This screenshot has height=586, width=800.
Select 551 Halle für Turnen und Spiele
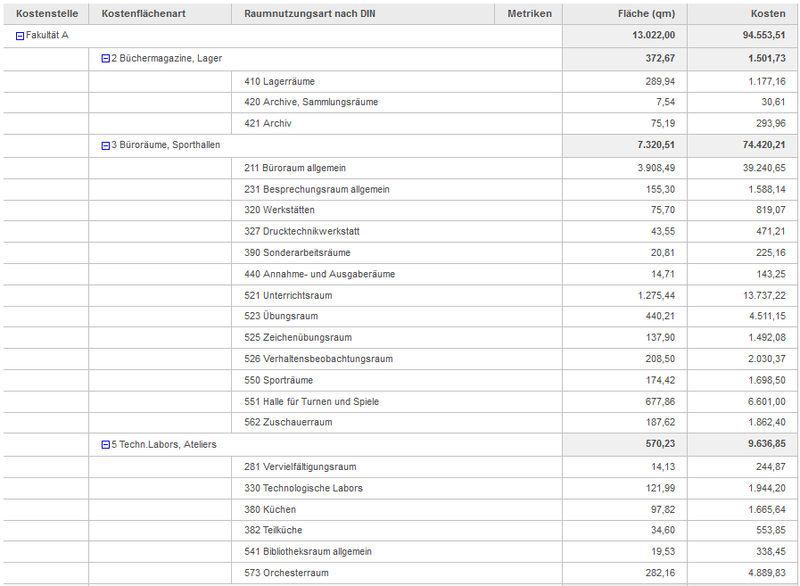pos(311,402)
